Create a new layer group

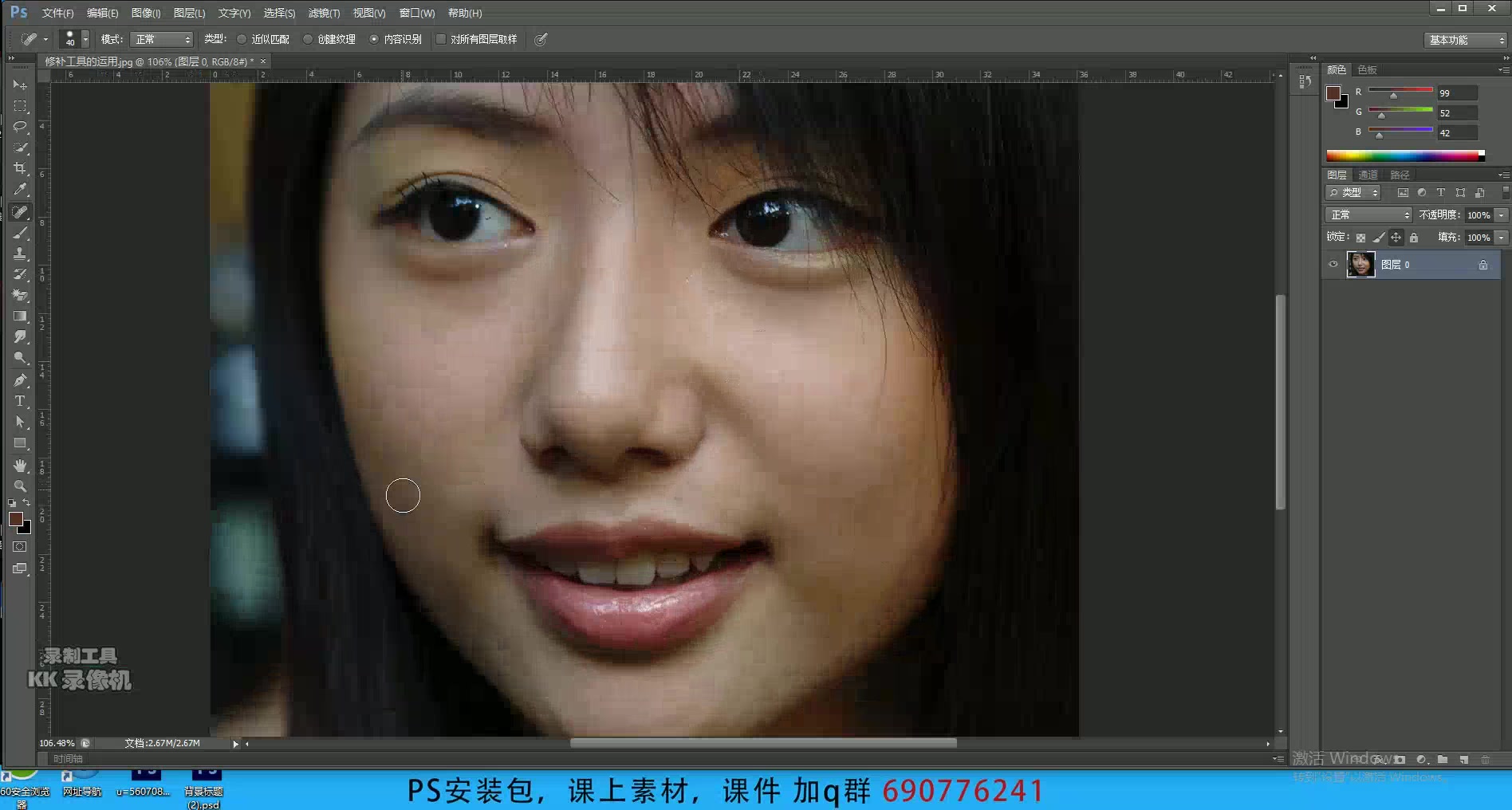click(1443, 760)
